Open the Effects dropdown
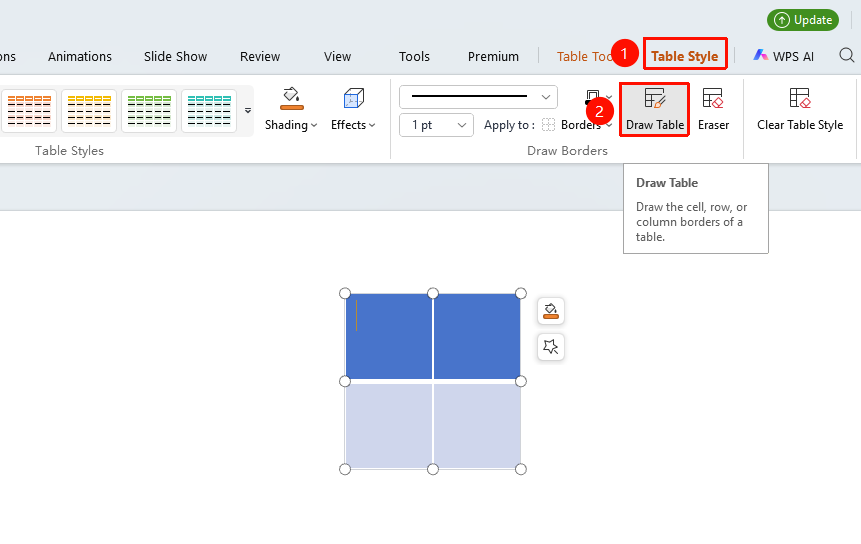Screen dimensions: 861x544 pos(353,125)
